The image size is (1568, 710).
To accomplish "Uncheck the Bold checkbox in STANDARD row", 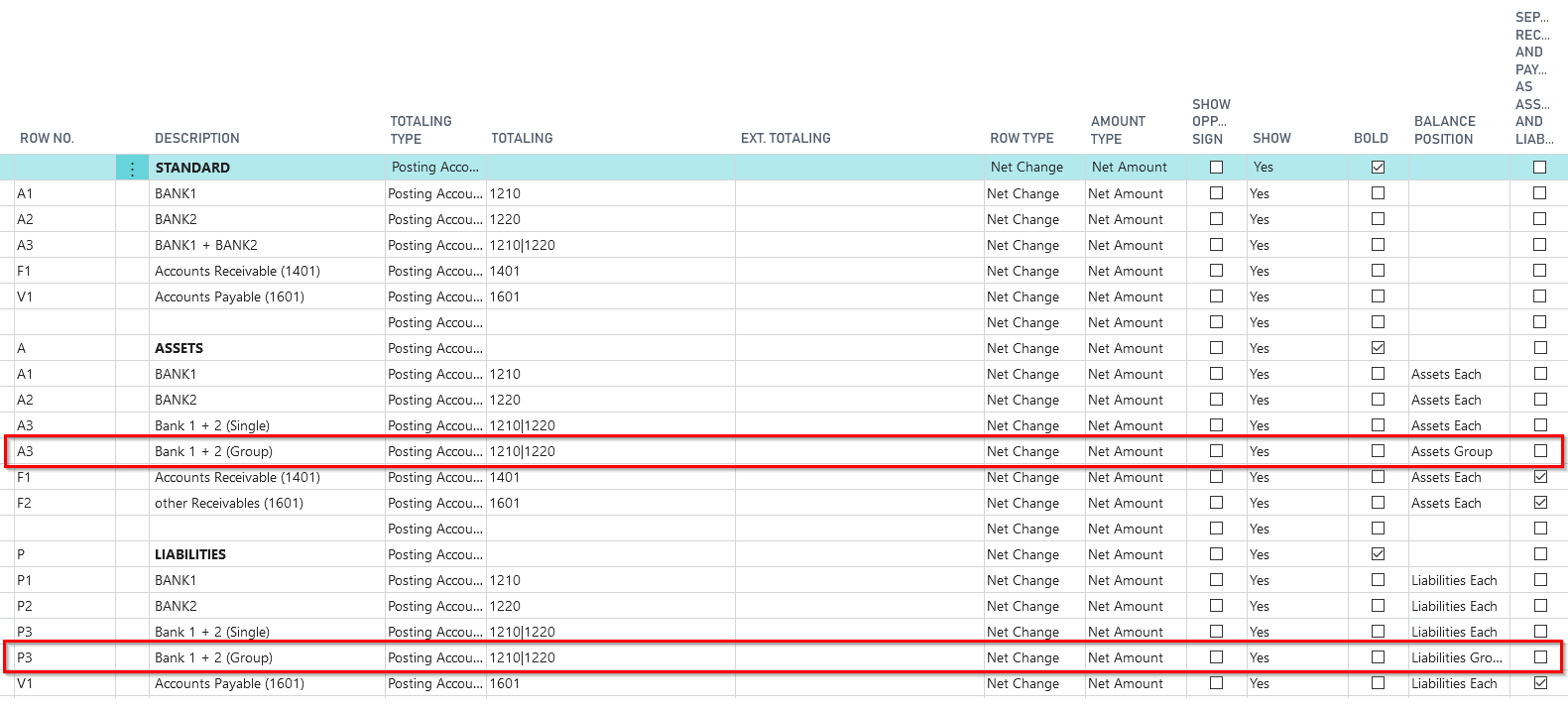I will [1378, 168].
